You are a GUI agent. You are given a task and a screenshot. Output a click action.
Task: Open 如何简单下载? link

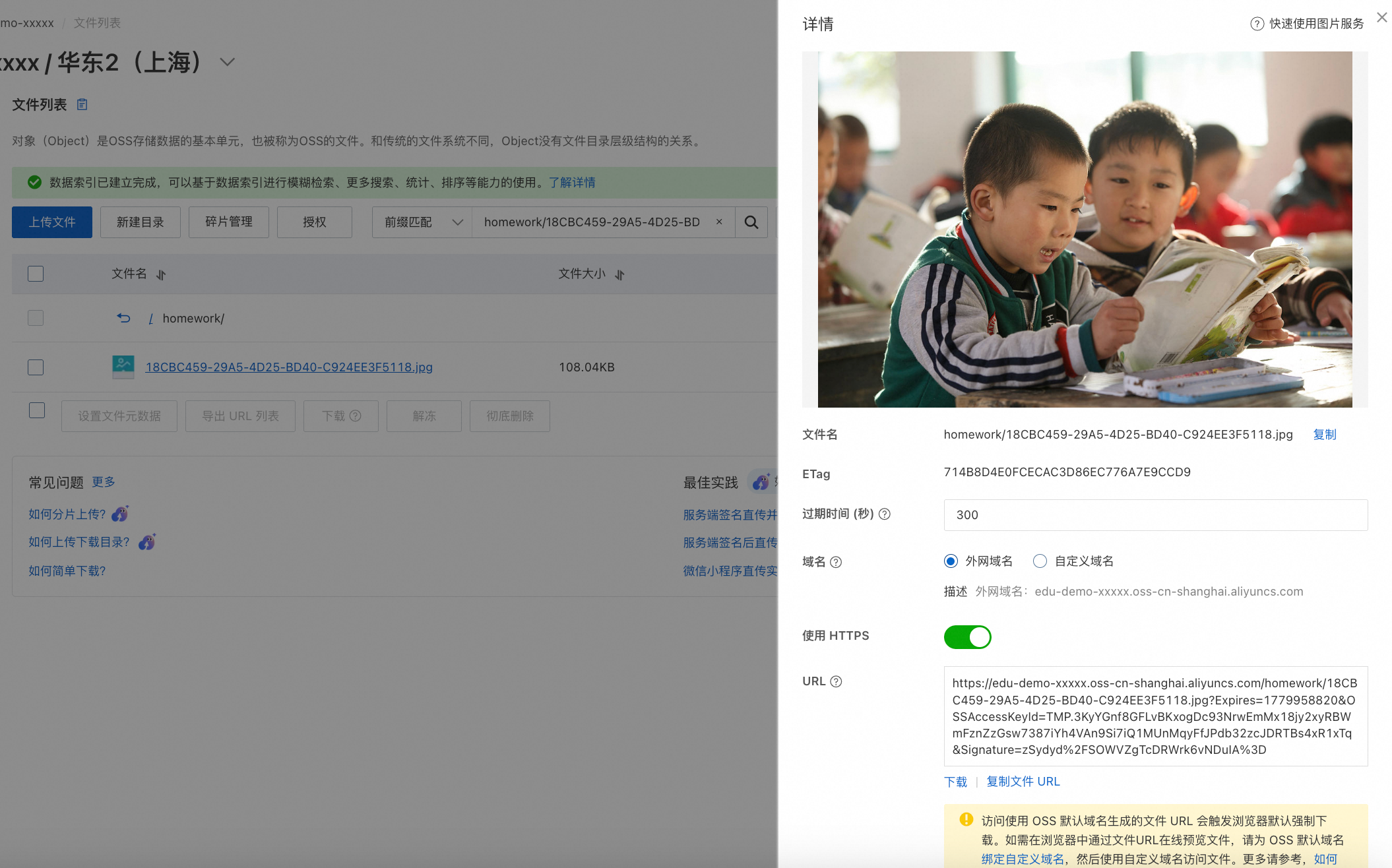tap(67, 571)
